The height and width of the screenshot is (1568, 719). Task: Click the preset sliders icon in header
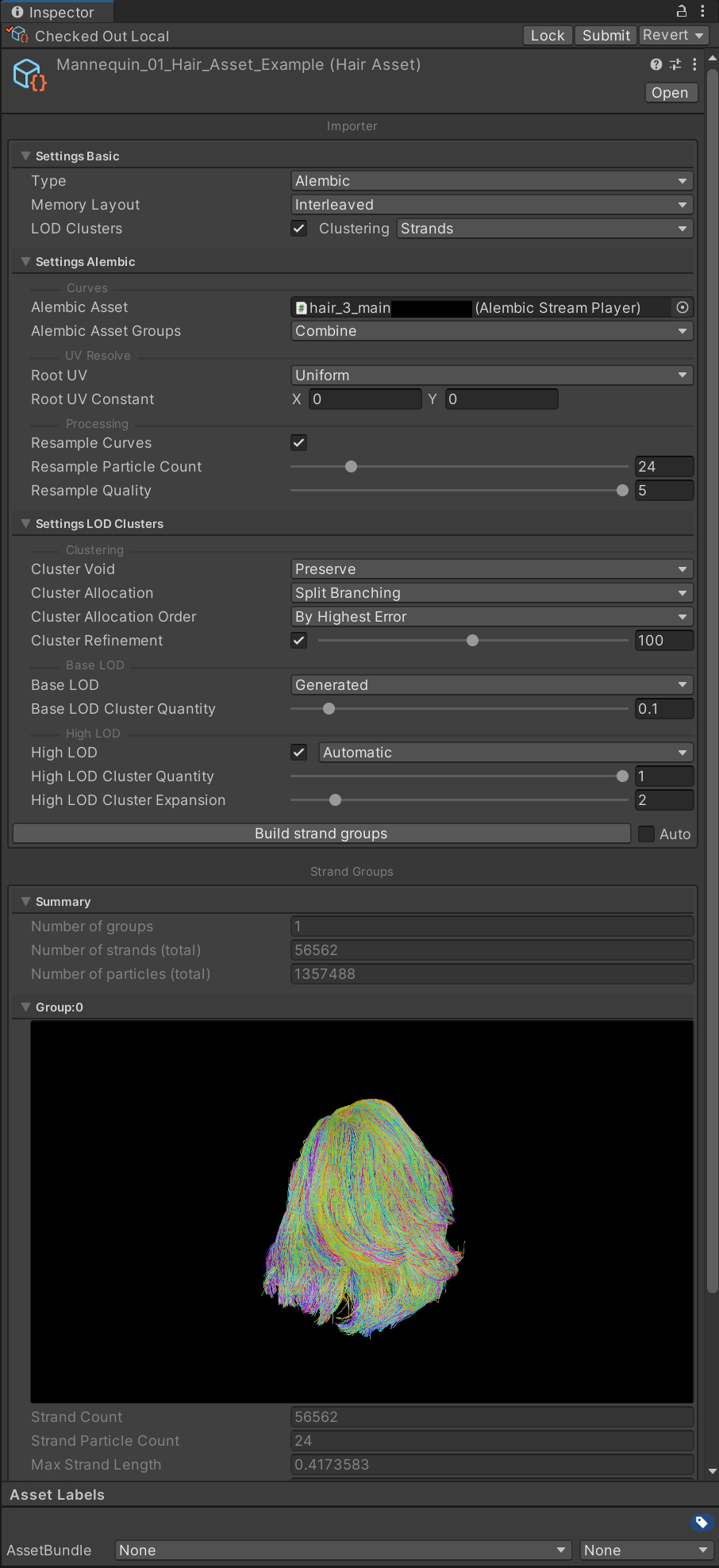click(x=675, y=64)
